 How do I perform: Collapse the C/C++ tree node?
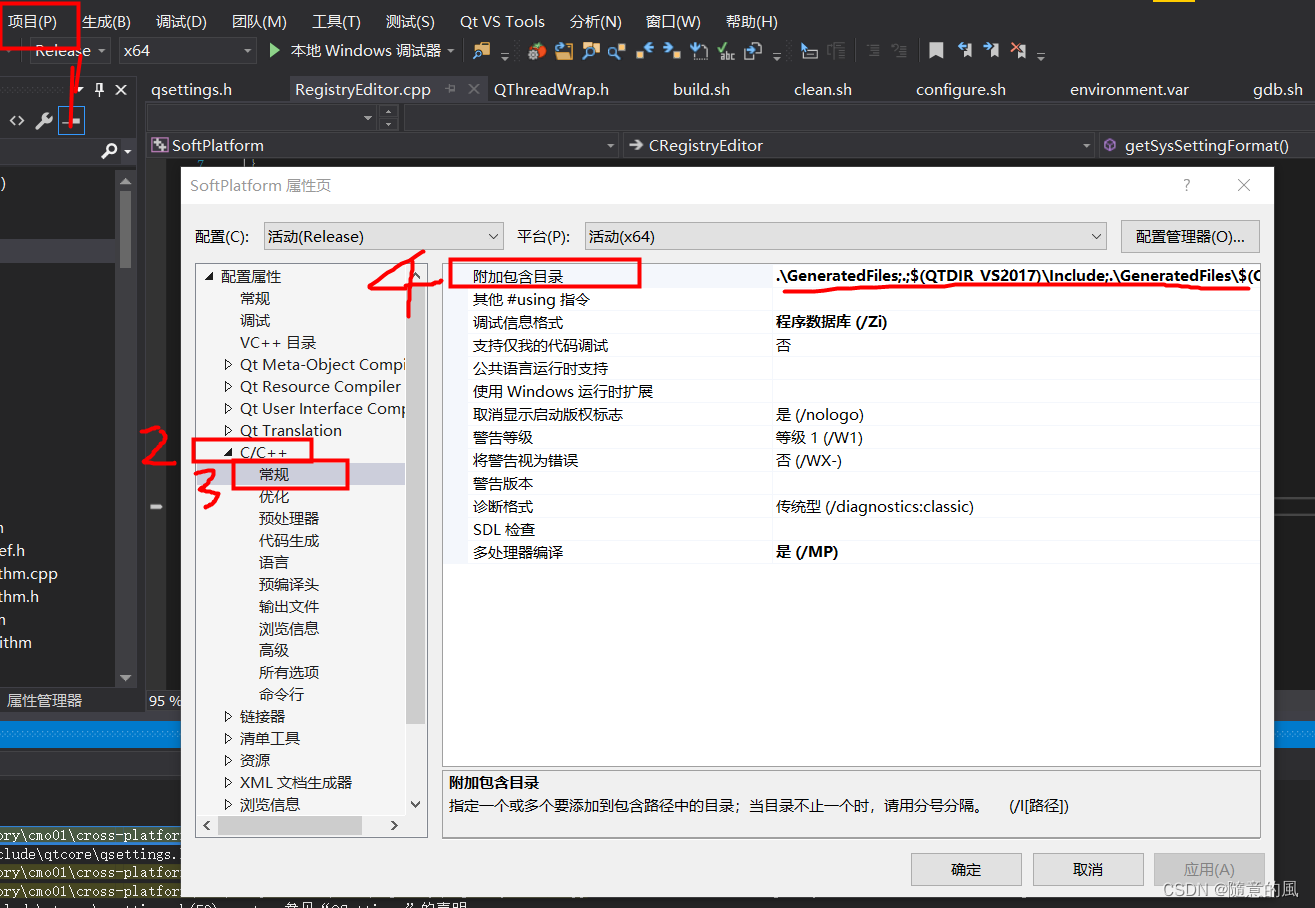point(228,453)
